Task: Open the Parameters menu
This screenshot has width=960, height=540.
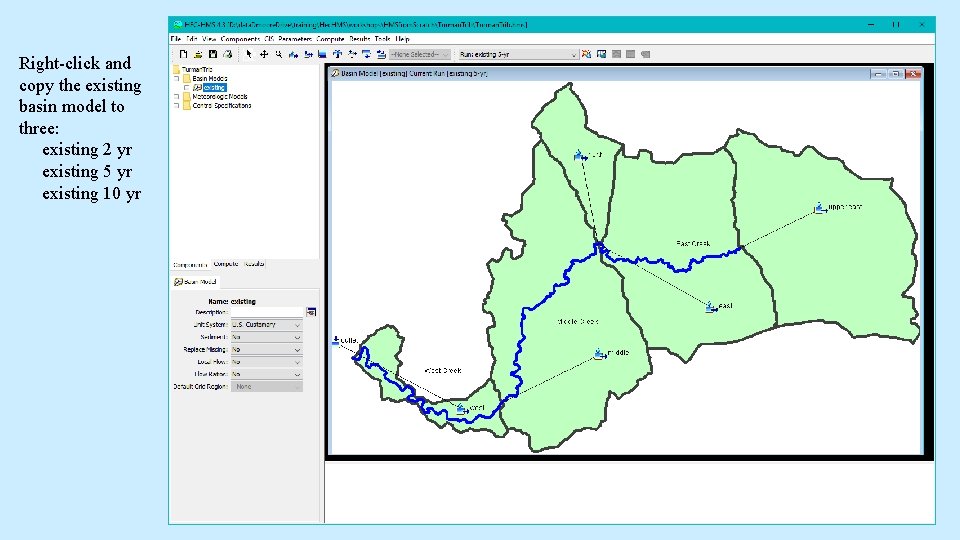Action: [x=294, y=39]
